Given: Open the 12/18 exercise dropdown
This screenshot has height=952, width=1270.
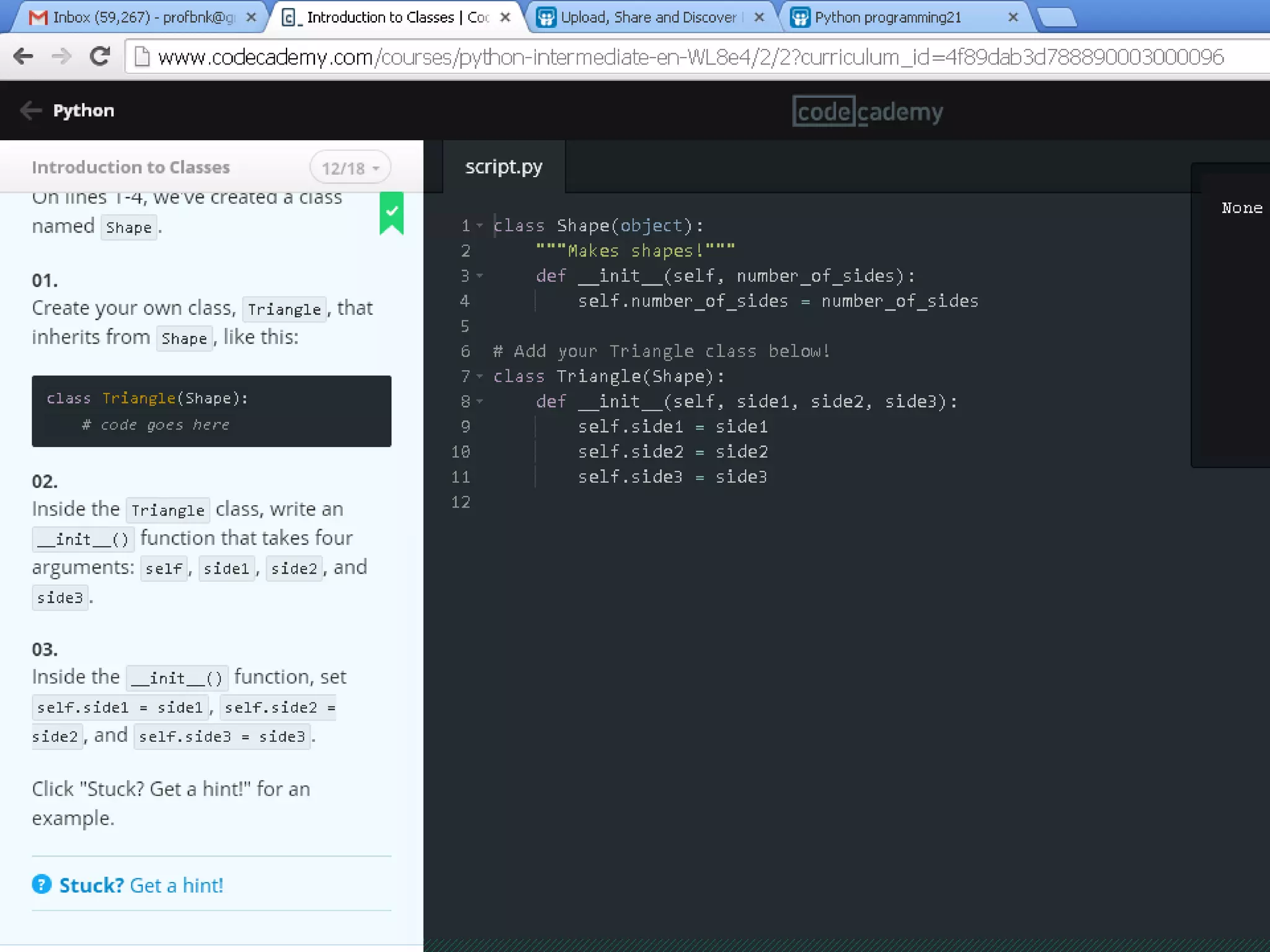Looking at the screenshot, I should (350, 167).
